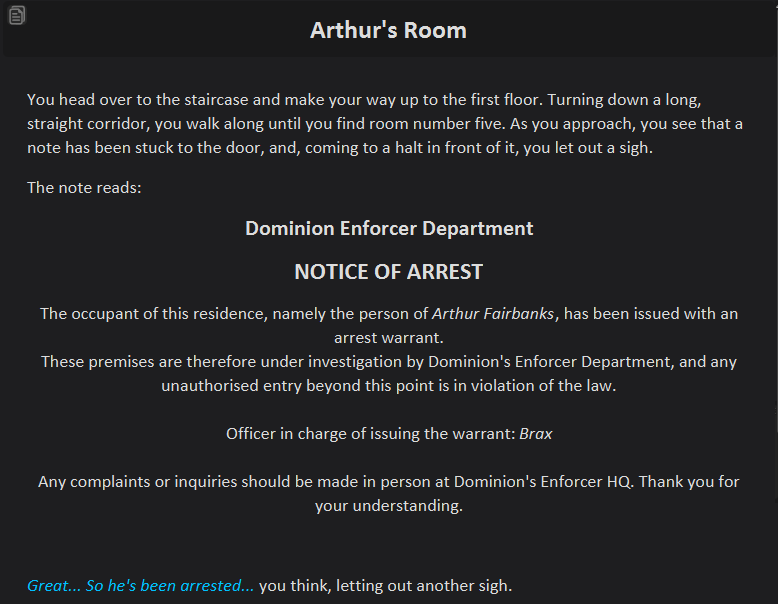Screen dimensions: 778x604
Task: Click the "Dominion Enforcer Department" heading
Action: pos(389,228)
